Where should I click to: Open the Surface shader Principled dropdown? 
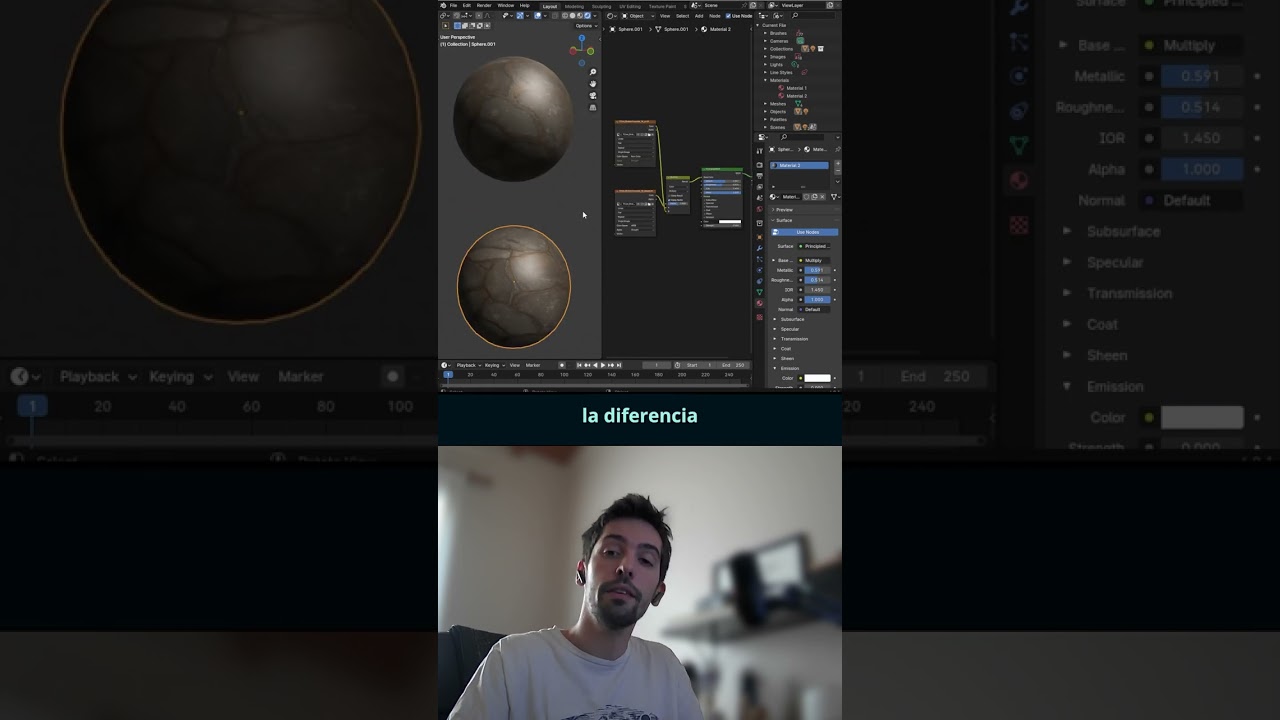(814, 246)
